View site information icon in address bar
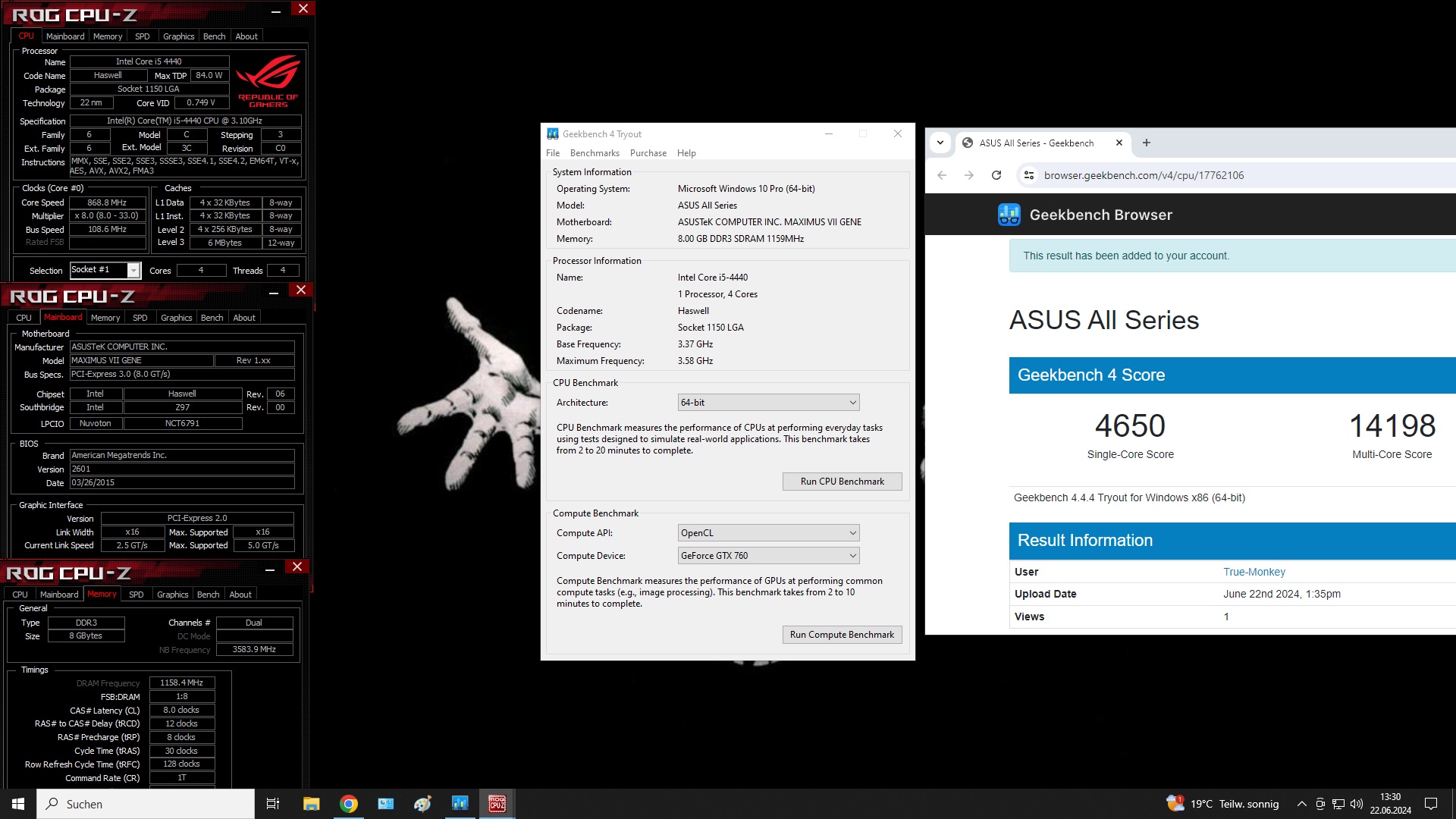The image size is (1456, 819). [x=1029, y=175]
